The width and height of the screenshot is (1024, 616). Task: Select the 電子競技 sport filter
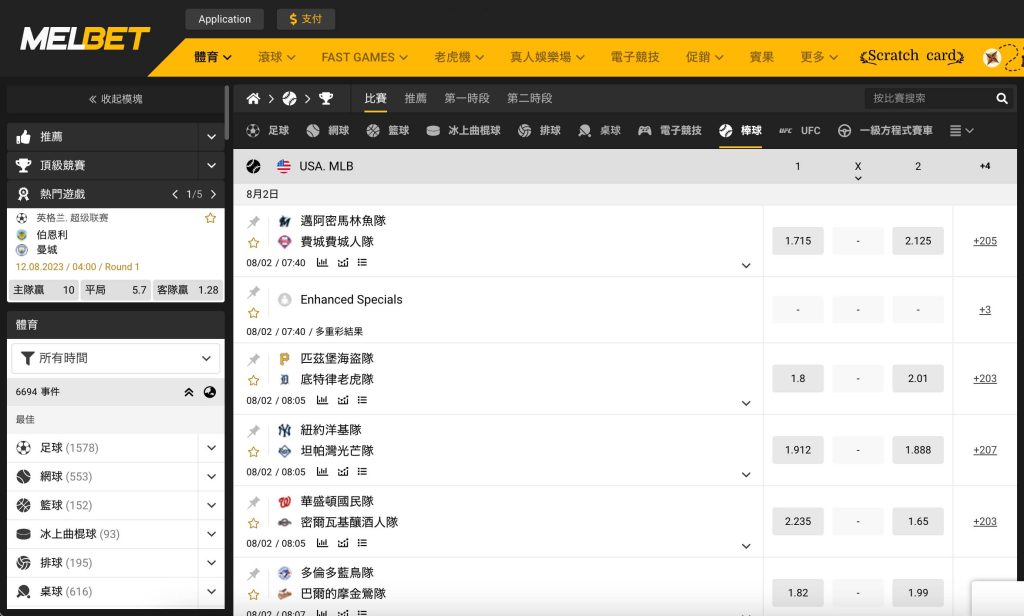(670, 131)
